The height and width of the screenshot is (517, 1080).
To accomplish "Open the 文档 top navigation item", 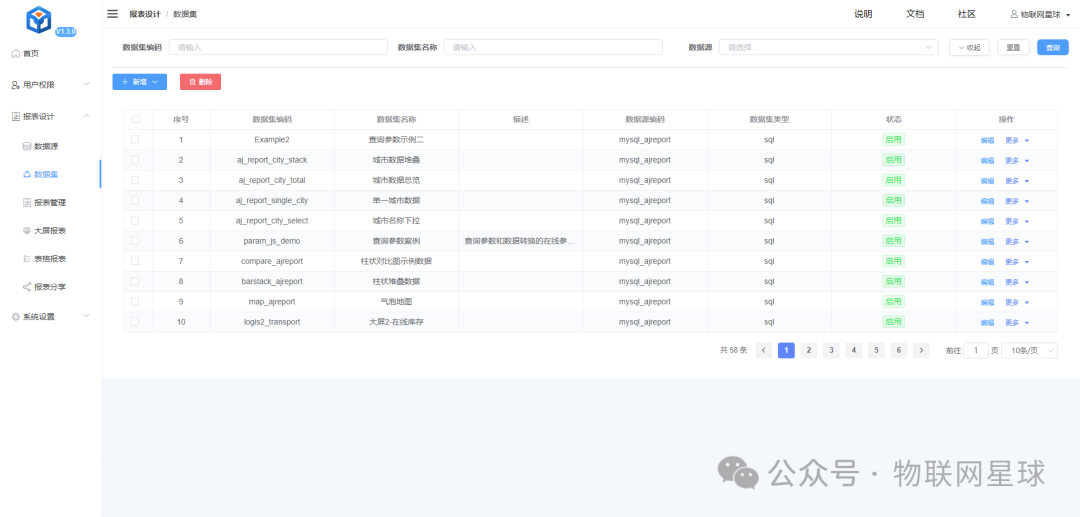I will (914, 14).
